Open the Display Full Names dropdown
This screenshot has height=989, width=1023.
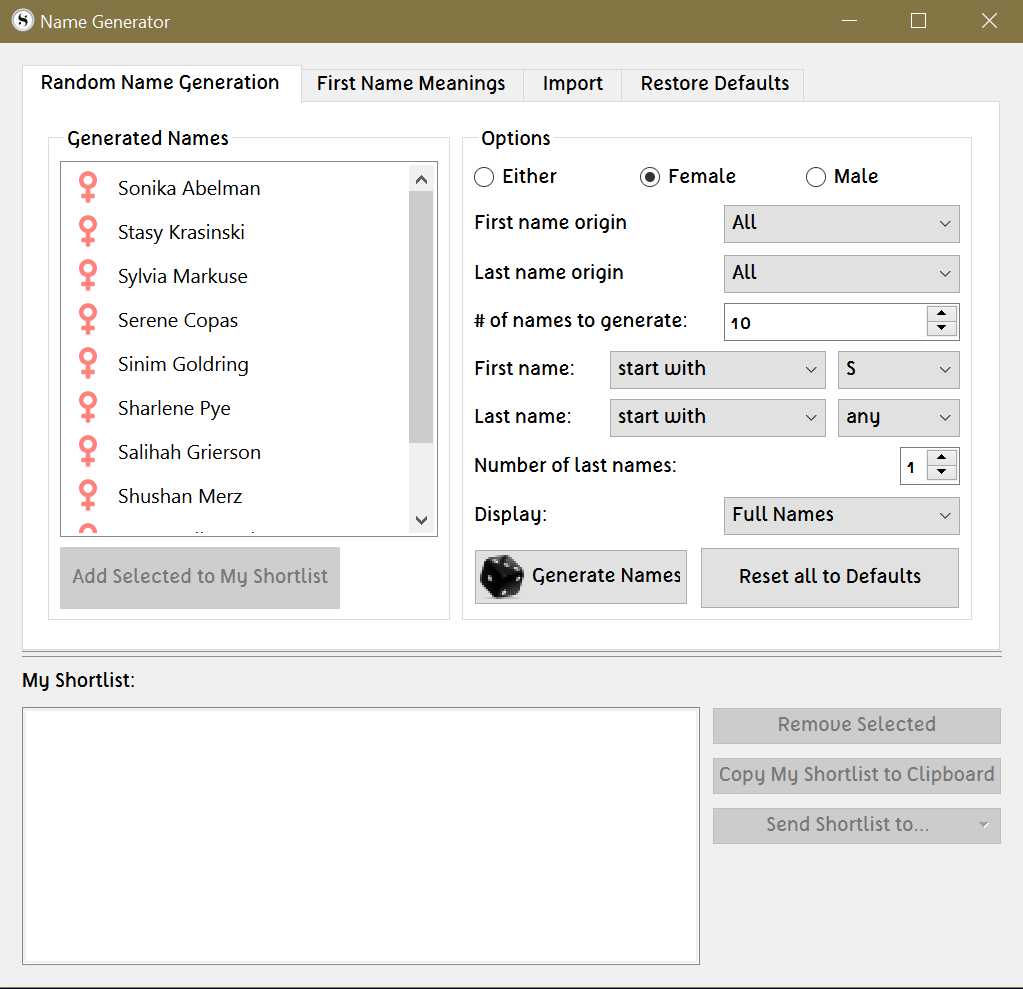coord(842,515)
